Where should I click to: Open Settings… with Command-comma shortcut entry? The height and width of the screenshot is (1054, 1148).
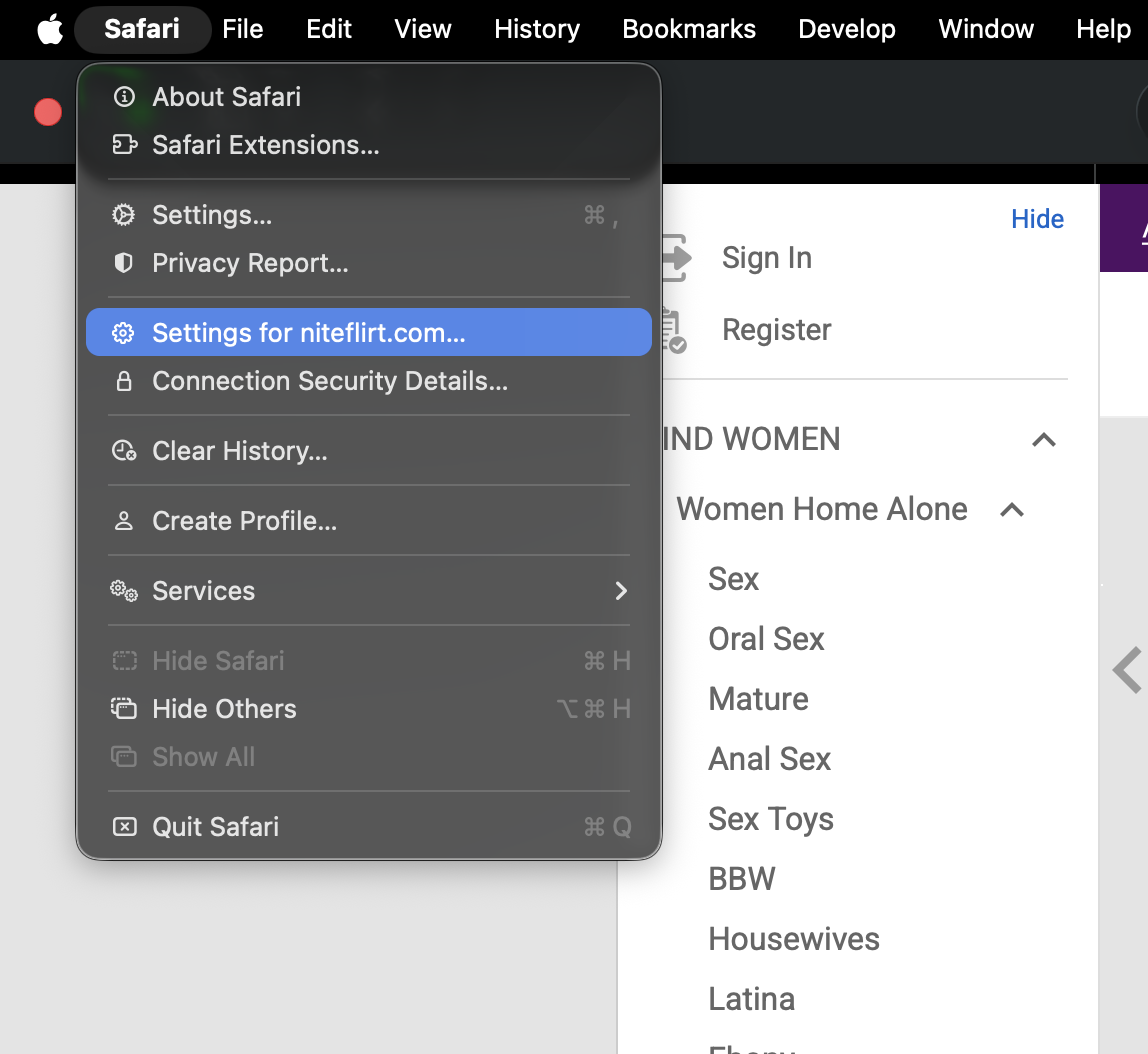369,215
